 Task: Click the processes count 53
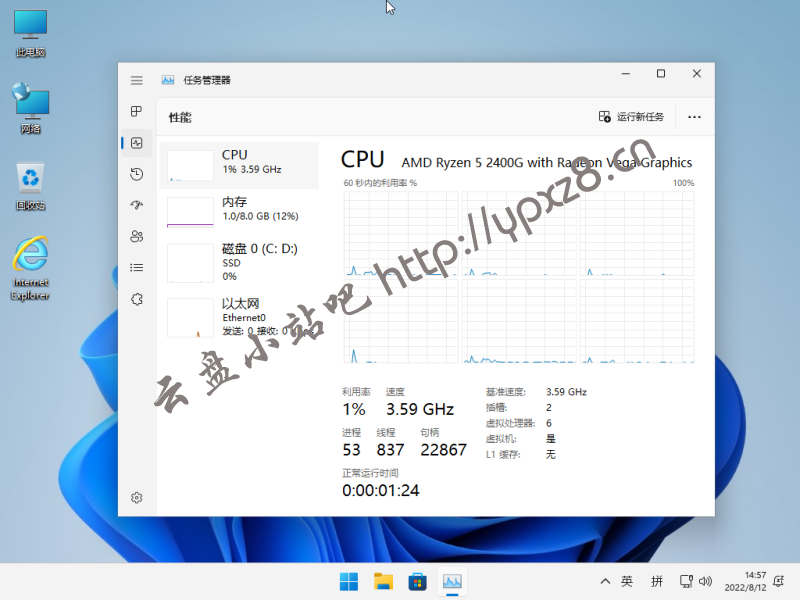click(x=352, y=449)
